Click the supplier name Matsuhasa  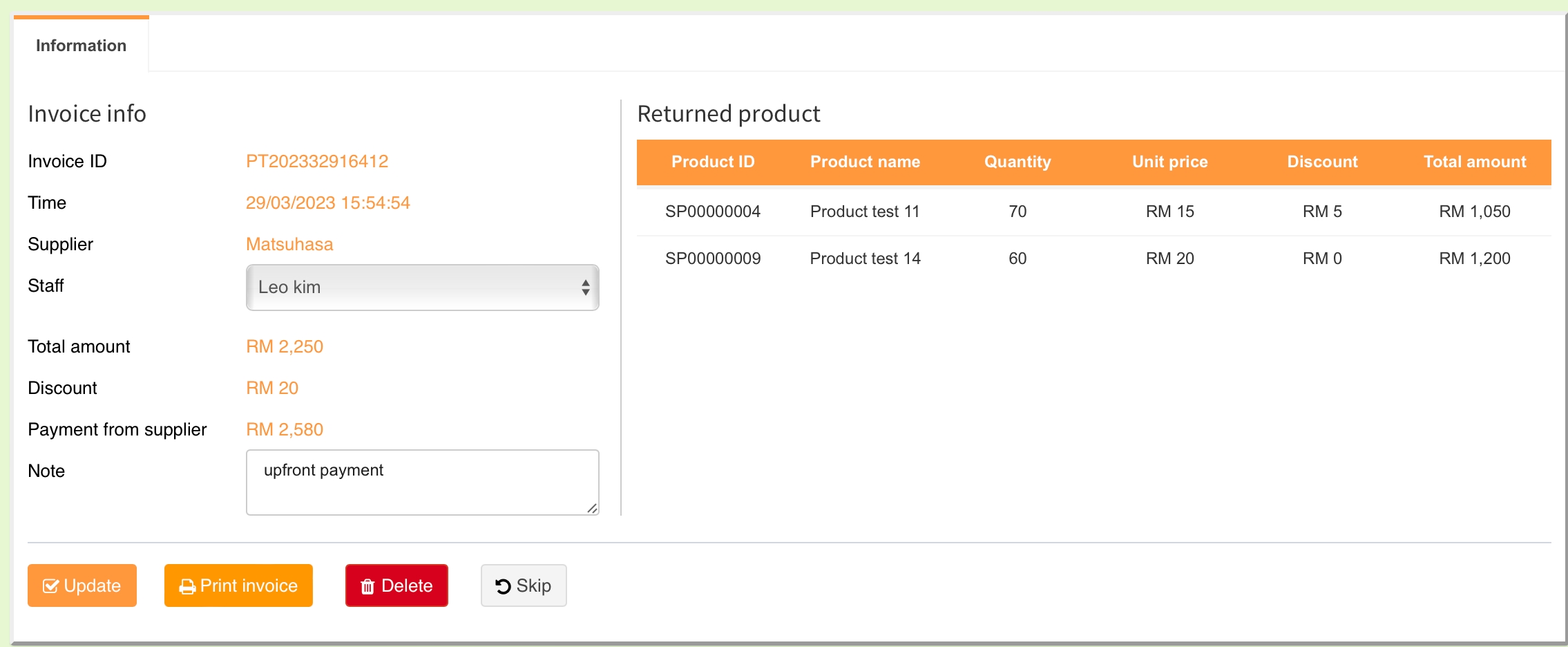tap(289, 245)
